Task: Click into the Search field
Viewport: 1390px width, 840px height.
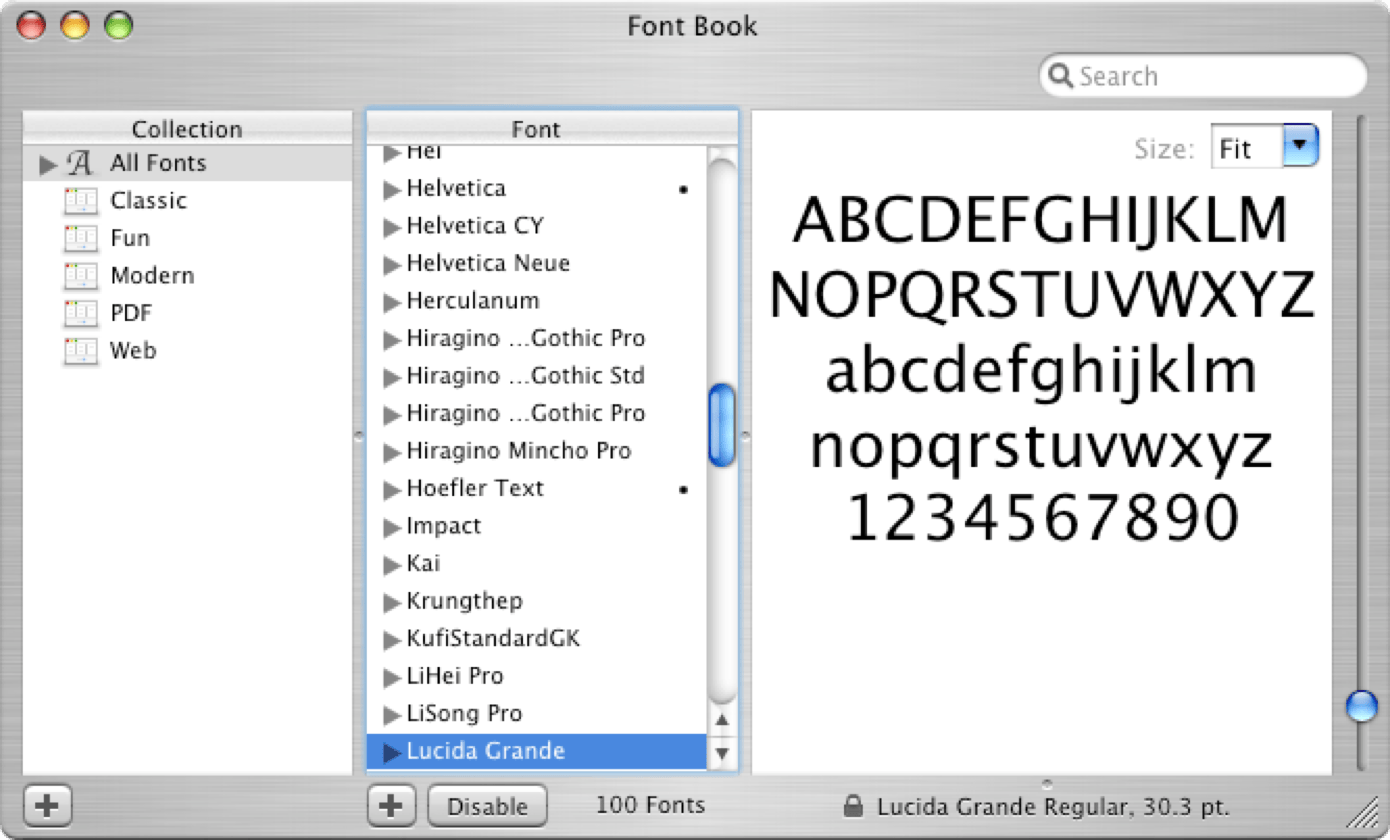Action: point(1203,76)
